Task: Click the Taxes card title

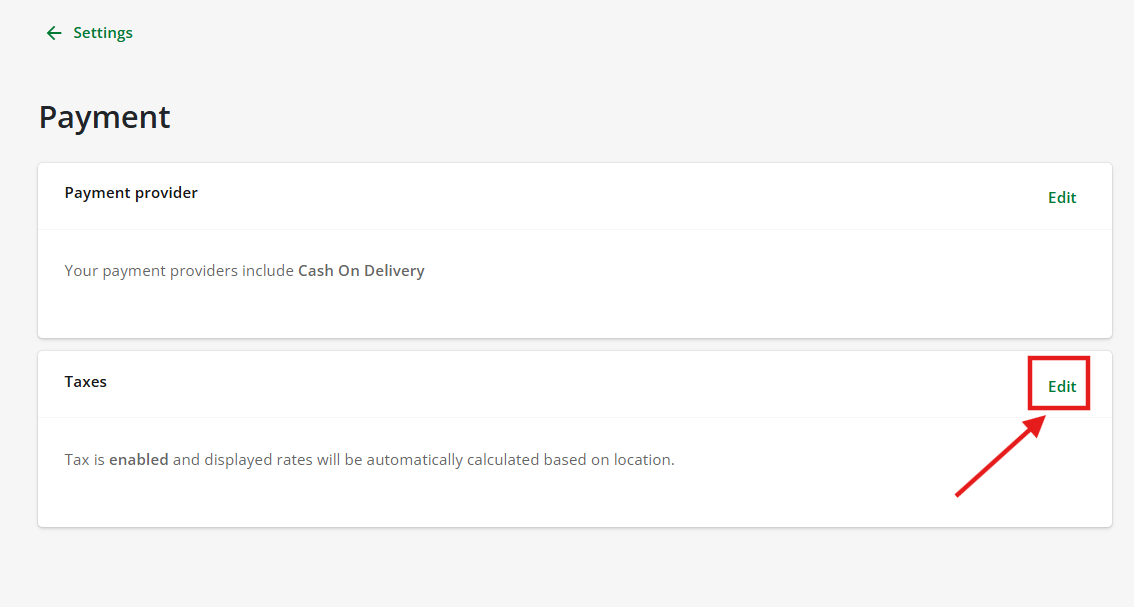Action: pos(85,381)
